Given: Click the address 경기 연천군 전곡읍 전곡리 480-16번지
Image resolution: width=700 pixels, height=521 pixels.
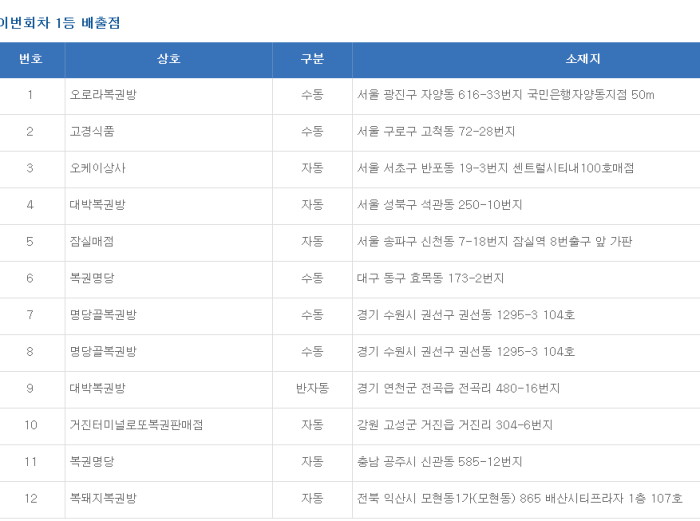Looking at the screenshot, I should pyautogui.click(x=458, y=388).
